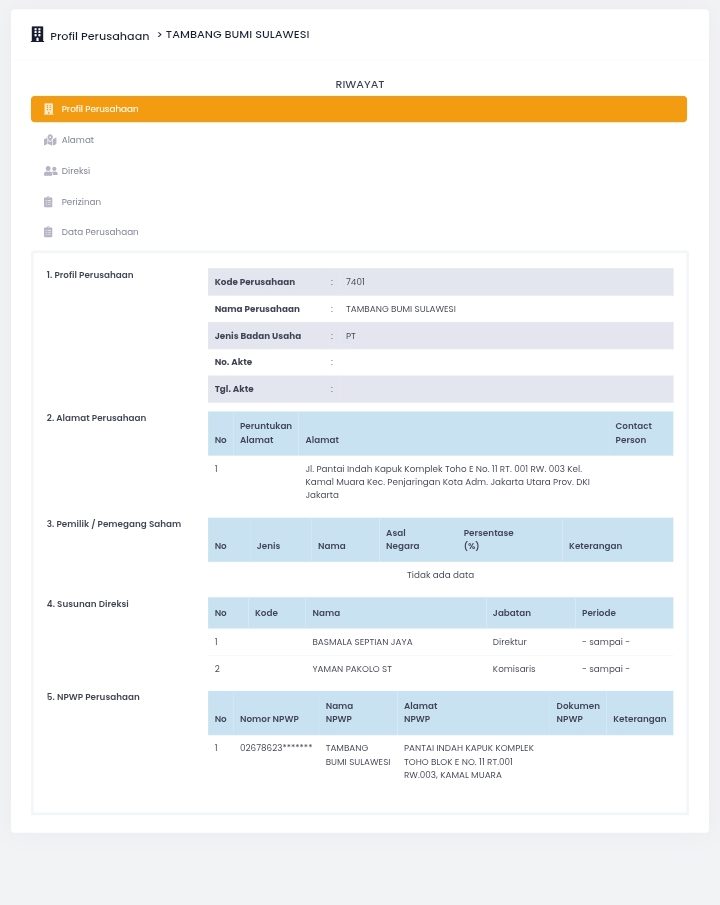Click the people icon next to Direksi
Viewport: 720px width, 905px height.
pos(50,171)
